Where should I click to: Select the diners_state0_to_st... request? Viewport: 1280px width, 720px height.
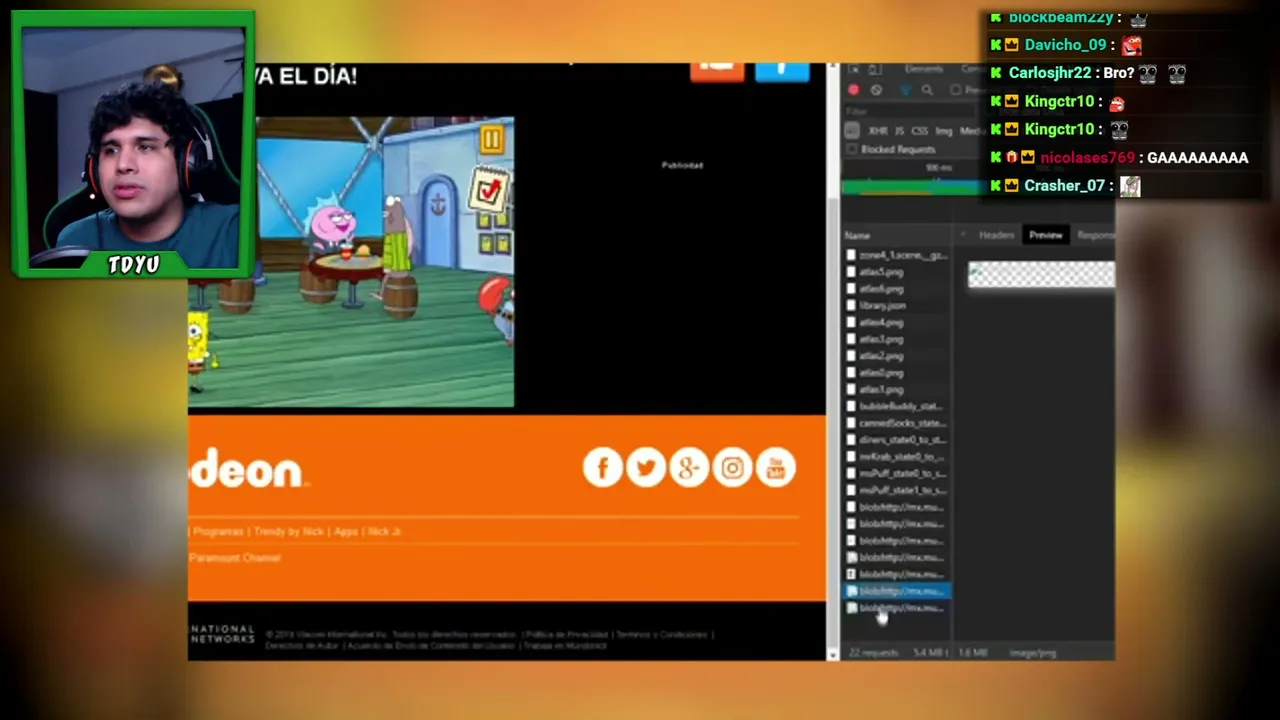[x=896, y=440]
